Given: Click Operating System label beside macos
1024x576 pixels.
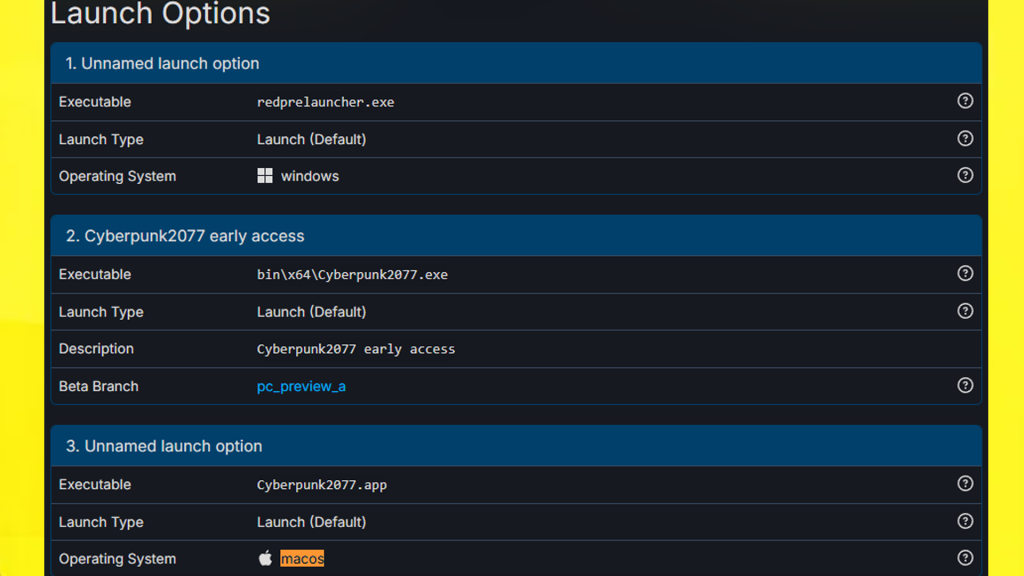Looking at the screenshot, I should (x=118, y=559).
